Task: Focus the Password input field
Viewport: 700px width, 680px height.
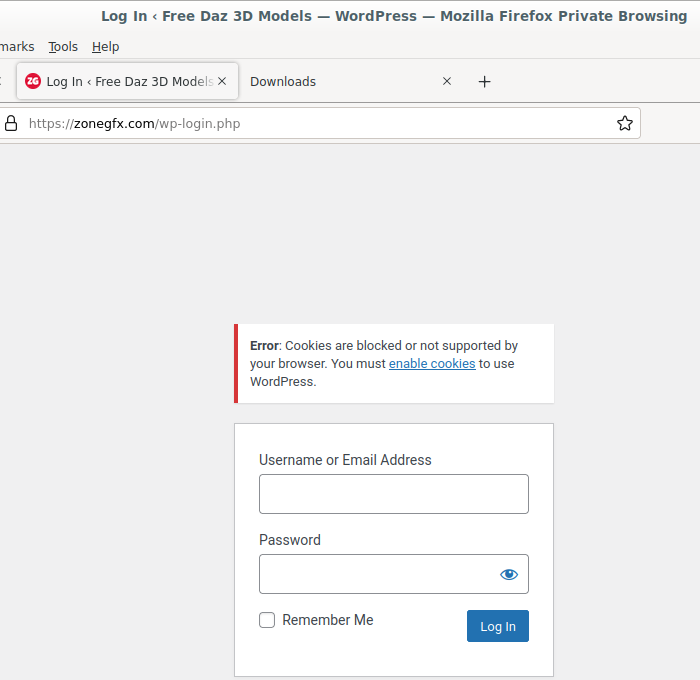Action: [394, 574]
